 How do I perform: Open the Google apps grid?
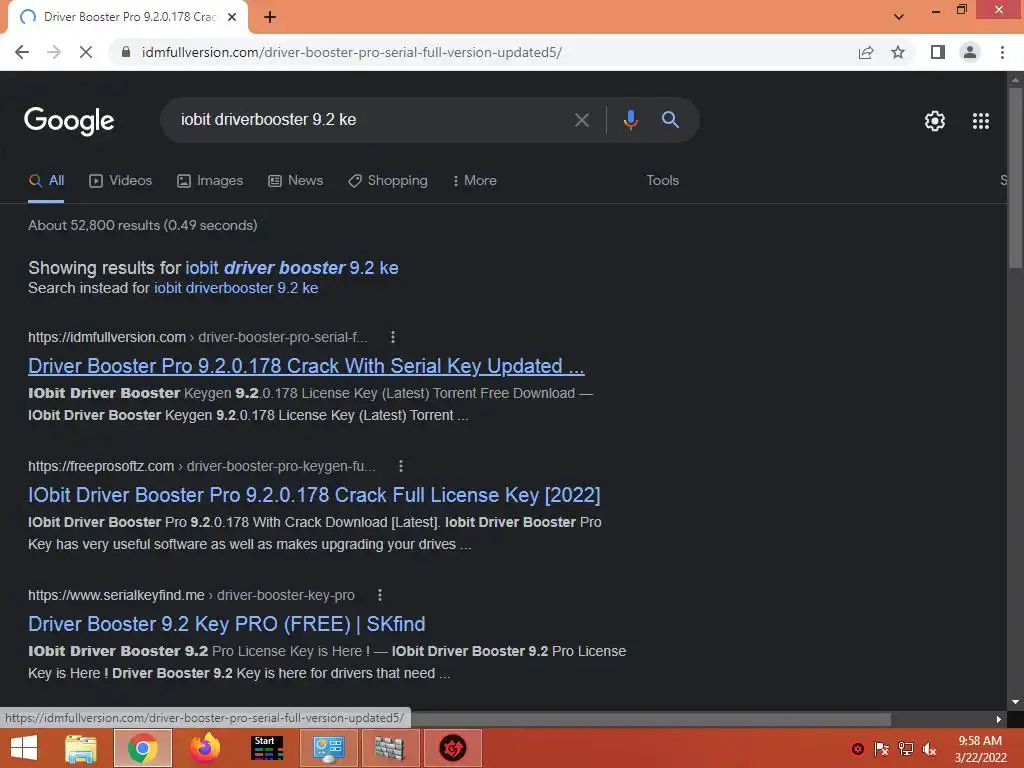point(980,121)
